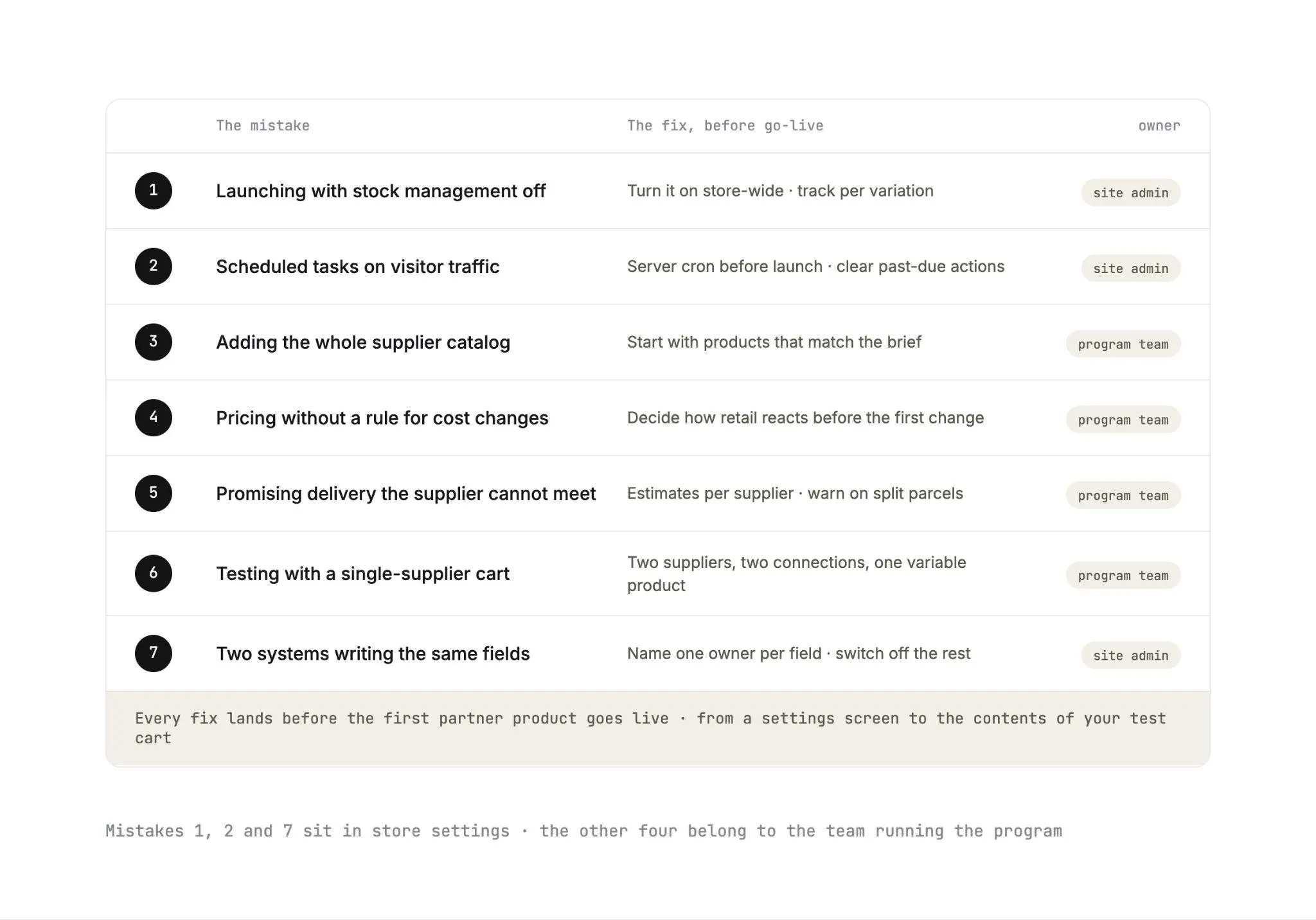1316x920 pixels.
Task: Click 'Two suppliers, two connections' fix text
Action: pyautogui.click(x=797, y=574)
